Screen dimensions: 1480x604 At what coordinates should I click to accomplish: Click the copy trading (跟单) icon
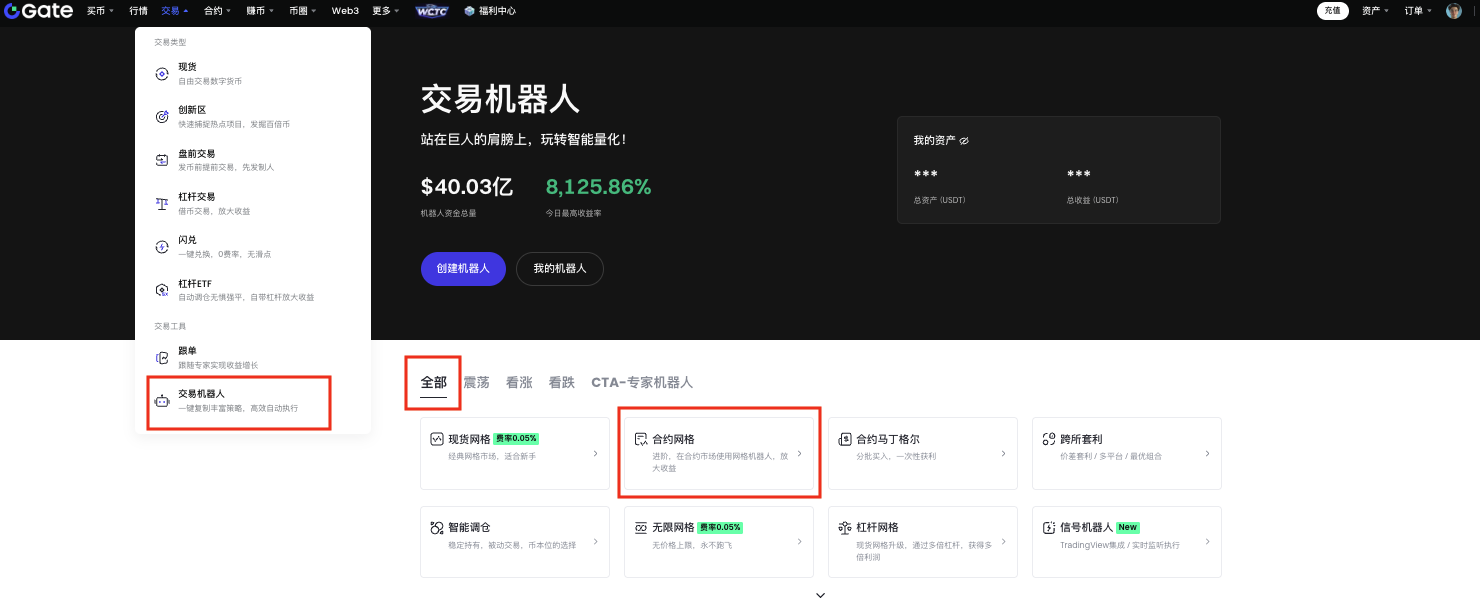coord(162,358)
